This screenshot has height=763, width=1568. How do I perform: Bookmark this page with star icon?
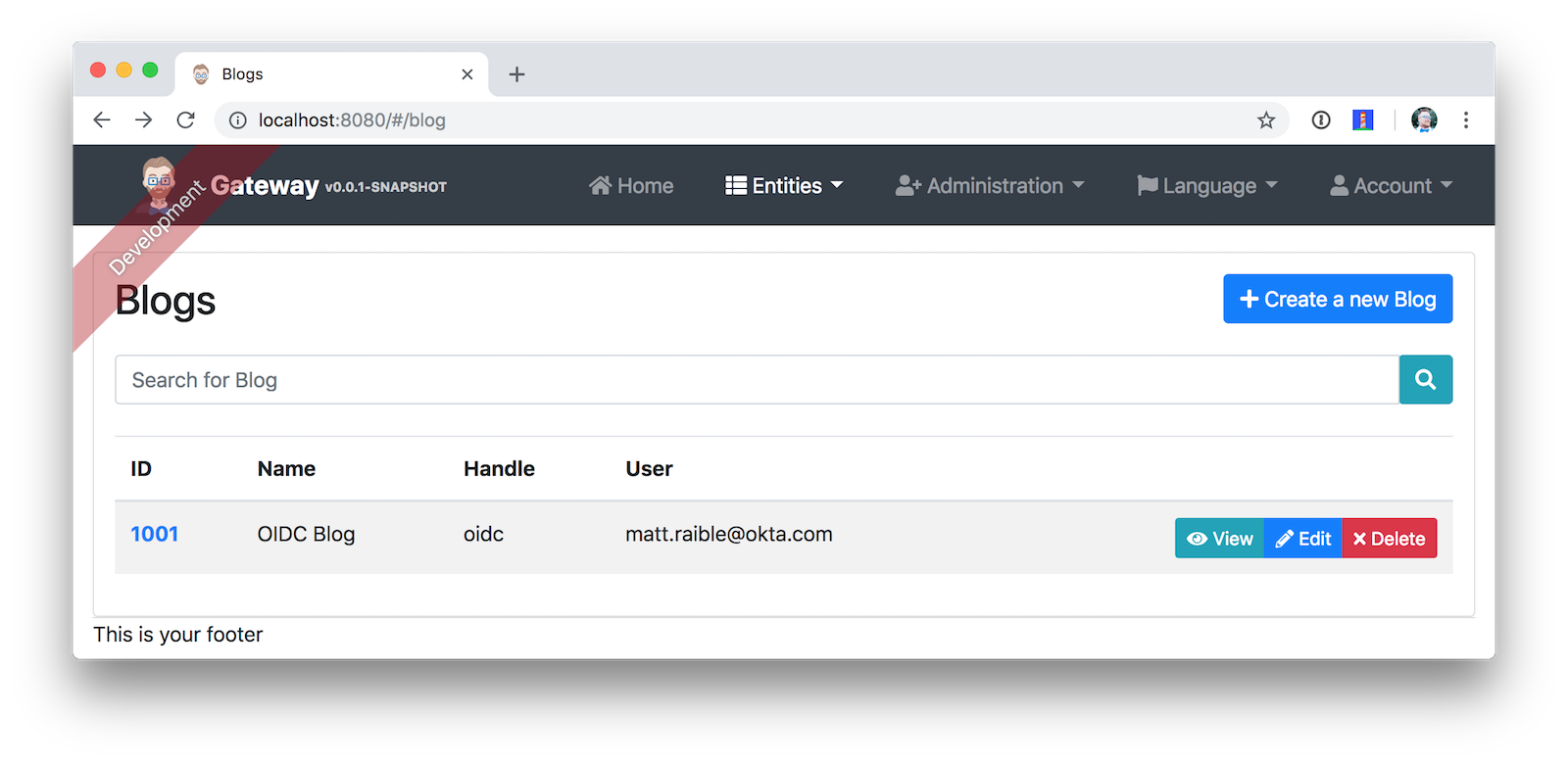(x=1266, y=120)
